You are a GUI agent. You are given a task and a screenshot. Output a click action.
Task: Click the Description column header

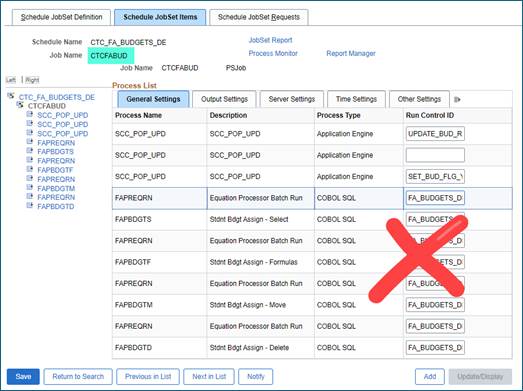click(228, 115)
